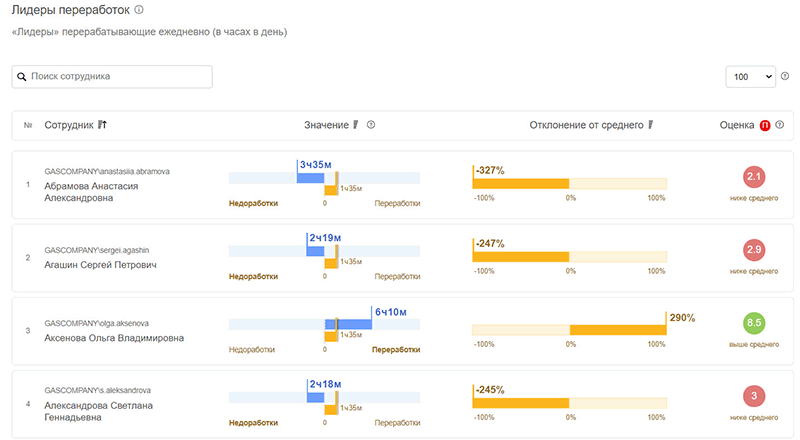The width and height of the screenshot is (800, 440).
Task: Open the rows-per-page dropdown showing 100
Action: (x=753, y=77)
